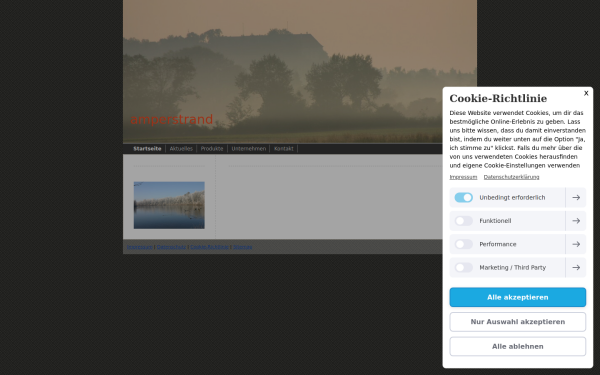This screenshot has width=600, height=375.
Task: Open Datenschutzerklärung link in cookie dialog
Action: click(x=511, y=177)
